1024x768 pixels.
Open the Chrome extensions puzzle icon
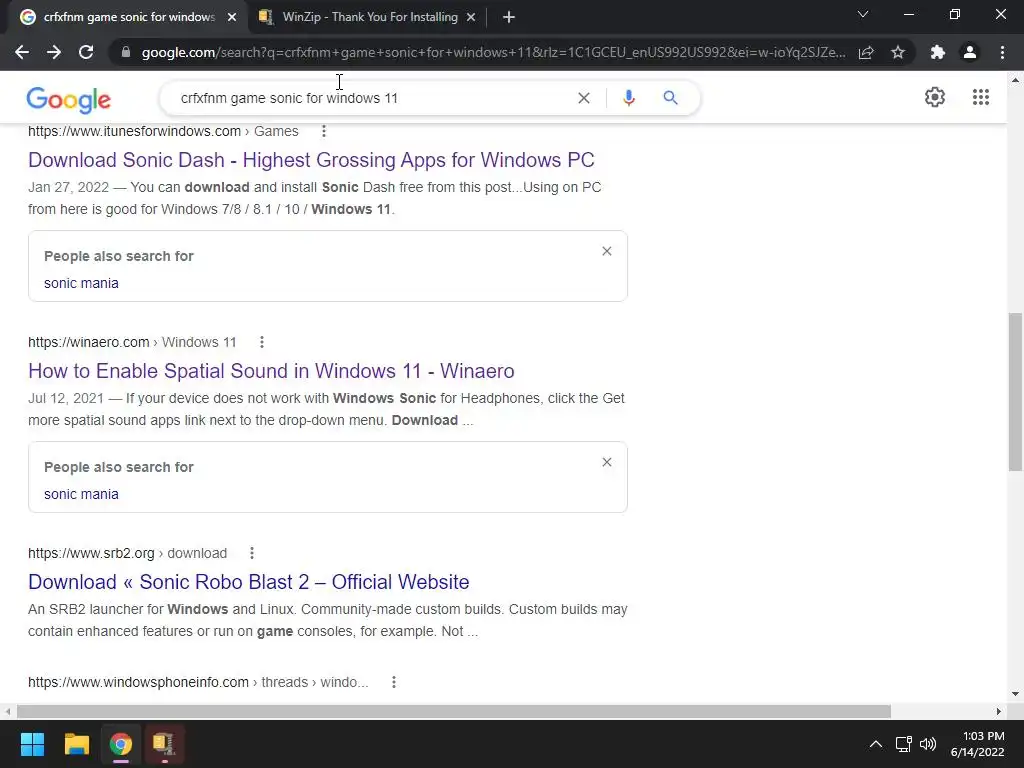[x=938, y=52]
